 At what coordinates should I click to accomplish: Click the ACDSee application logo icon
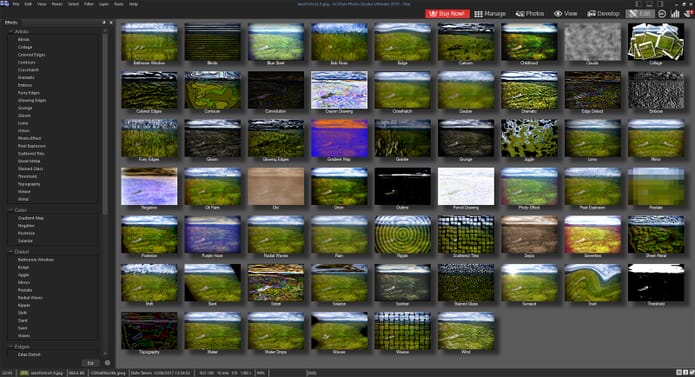point(4,4)
